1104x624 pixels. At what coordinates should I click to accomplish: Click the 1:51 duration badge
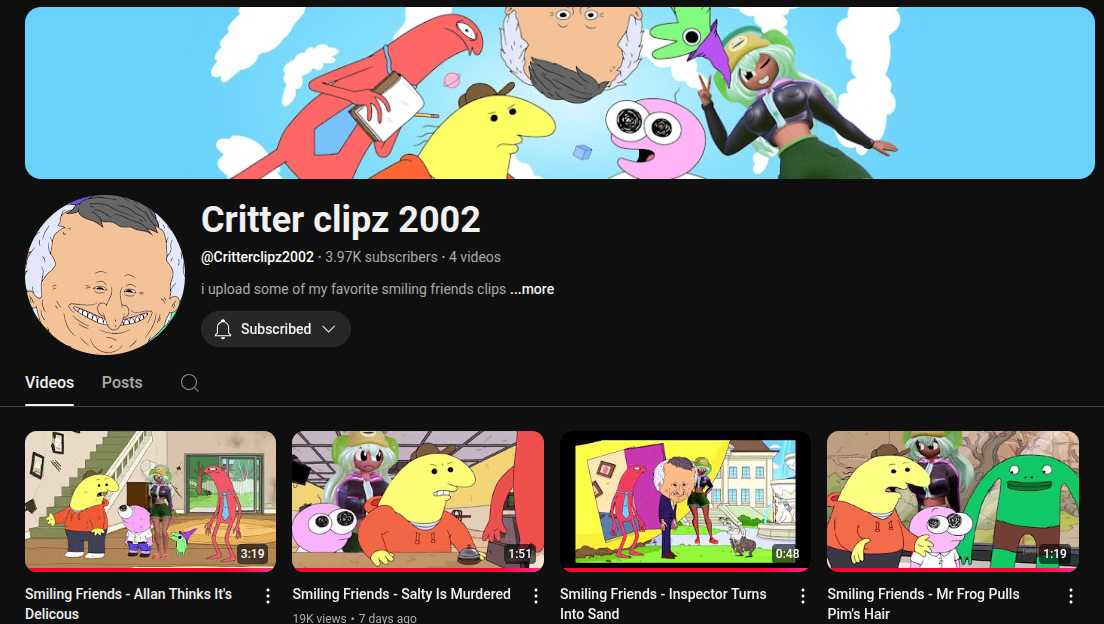click(x=520, y=554)
